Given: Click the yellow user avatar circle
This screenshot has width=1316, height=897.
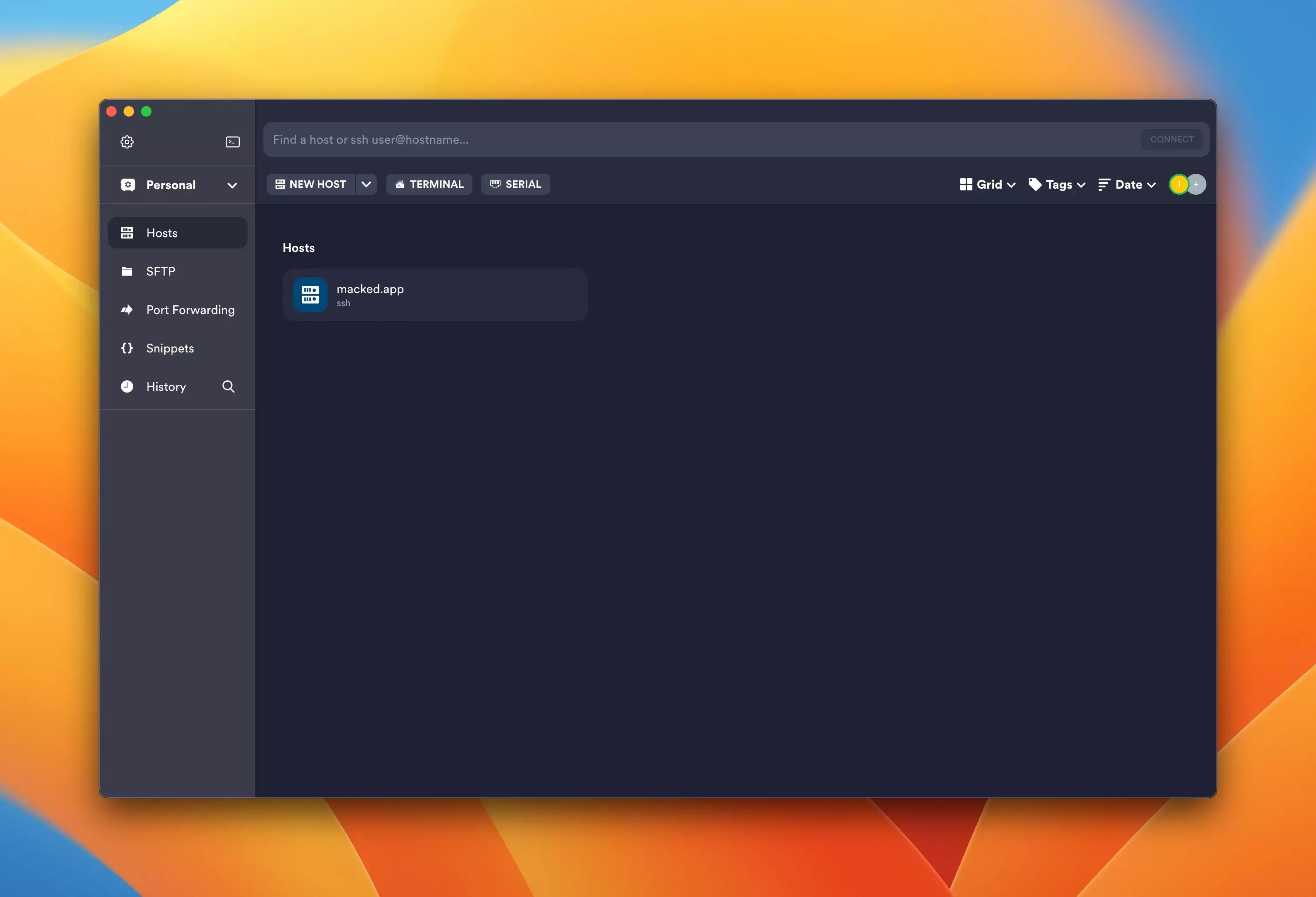Looking at the screenshot, I should point(1178,185).
